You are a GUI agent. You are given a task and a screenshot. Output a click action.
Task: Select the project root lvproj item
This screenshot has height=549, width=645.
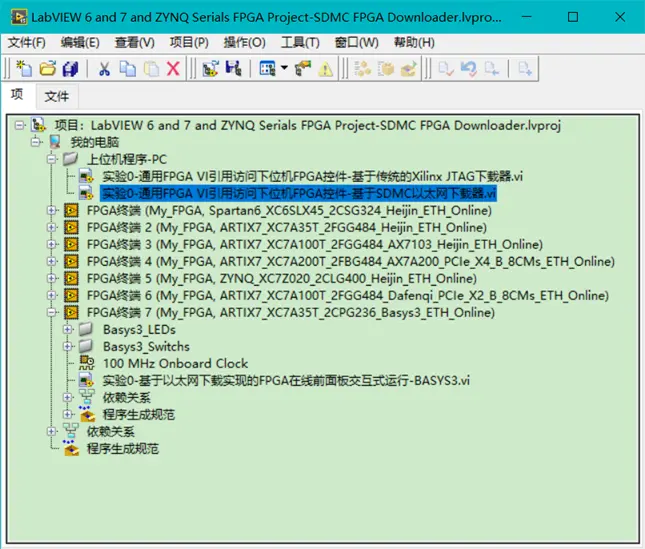pos(308,125)
